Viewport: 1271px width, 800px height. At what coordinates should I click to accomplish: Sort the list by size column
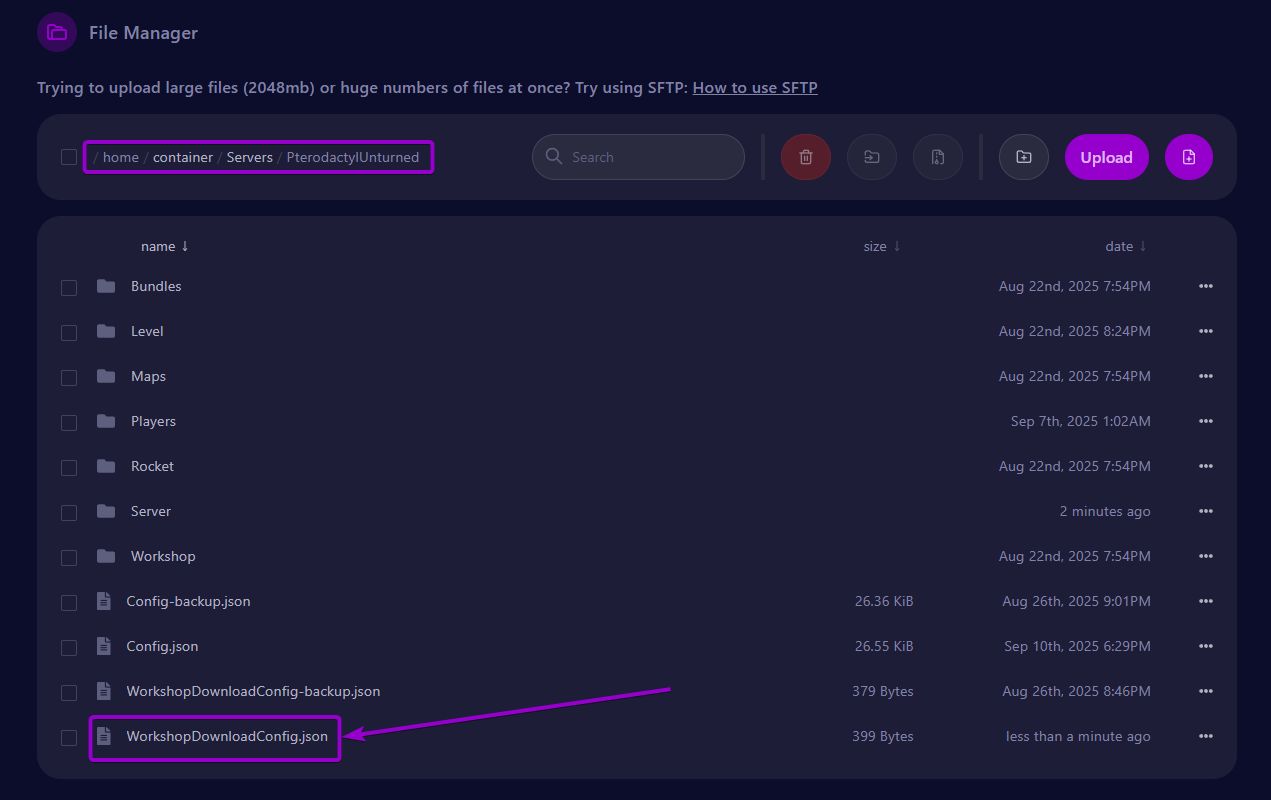click(882, 246)
